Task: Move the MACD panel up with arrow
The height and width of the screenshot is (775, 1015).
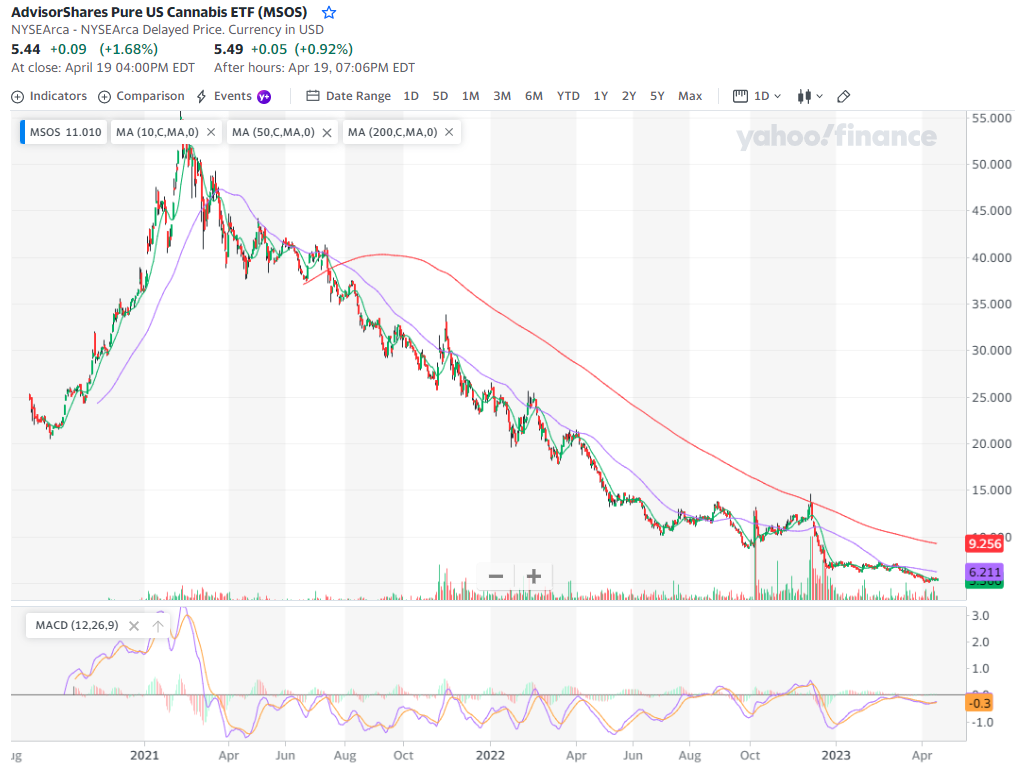Action: tap(157, 626)
